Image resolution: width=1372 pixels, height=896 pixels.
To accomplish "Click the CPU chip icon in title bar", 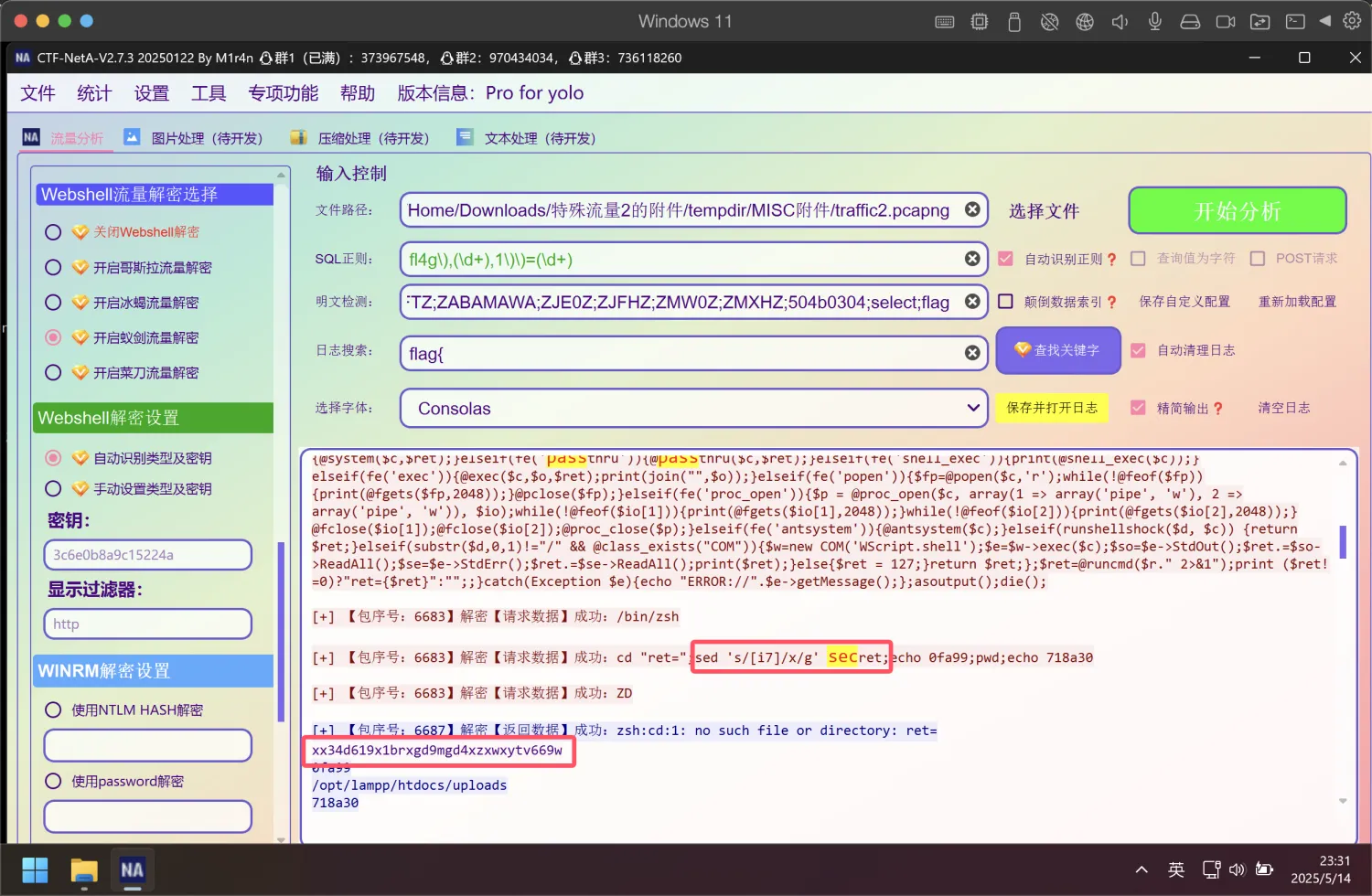I will (980, 22).
